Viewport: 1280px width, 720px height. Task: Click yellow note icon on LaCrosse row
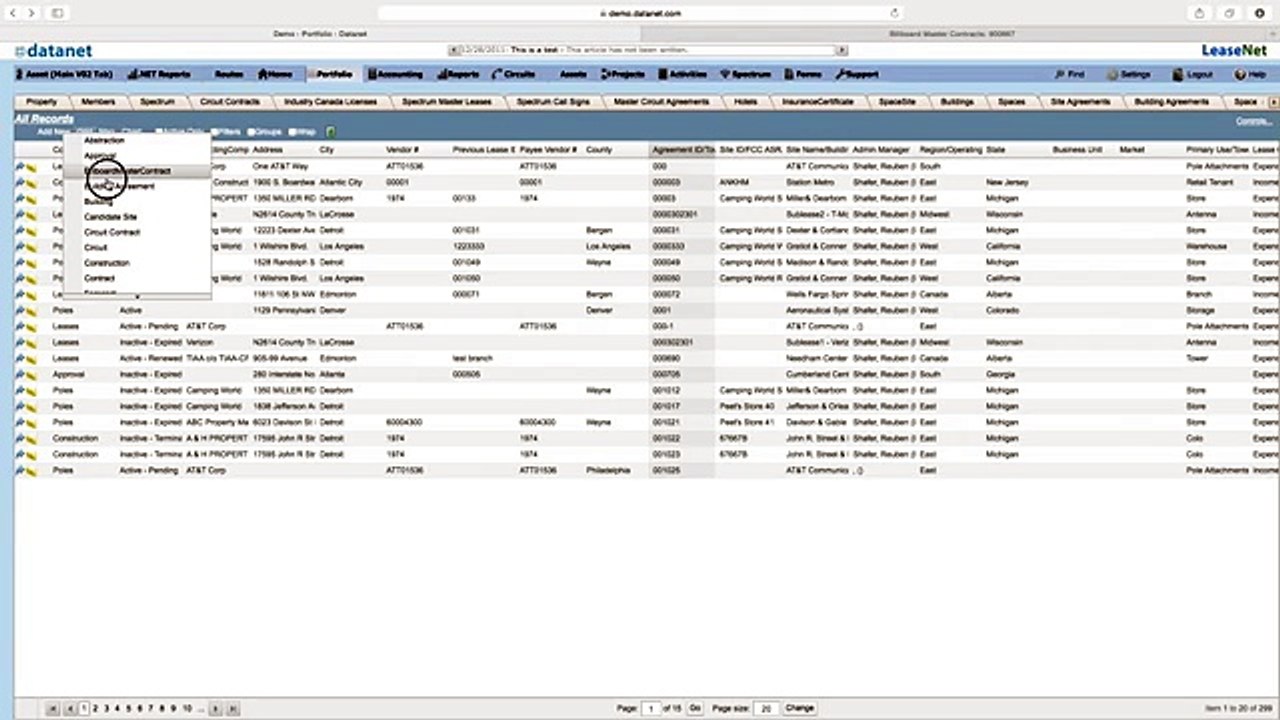(32, 215)
